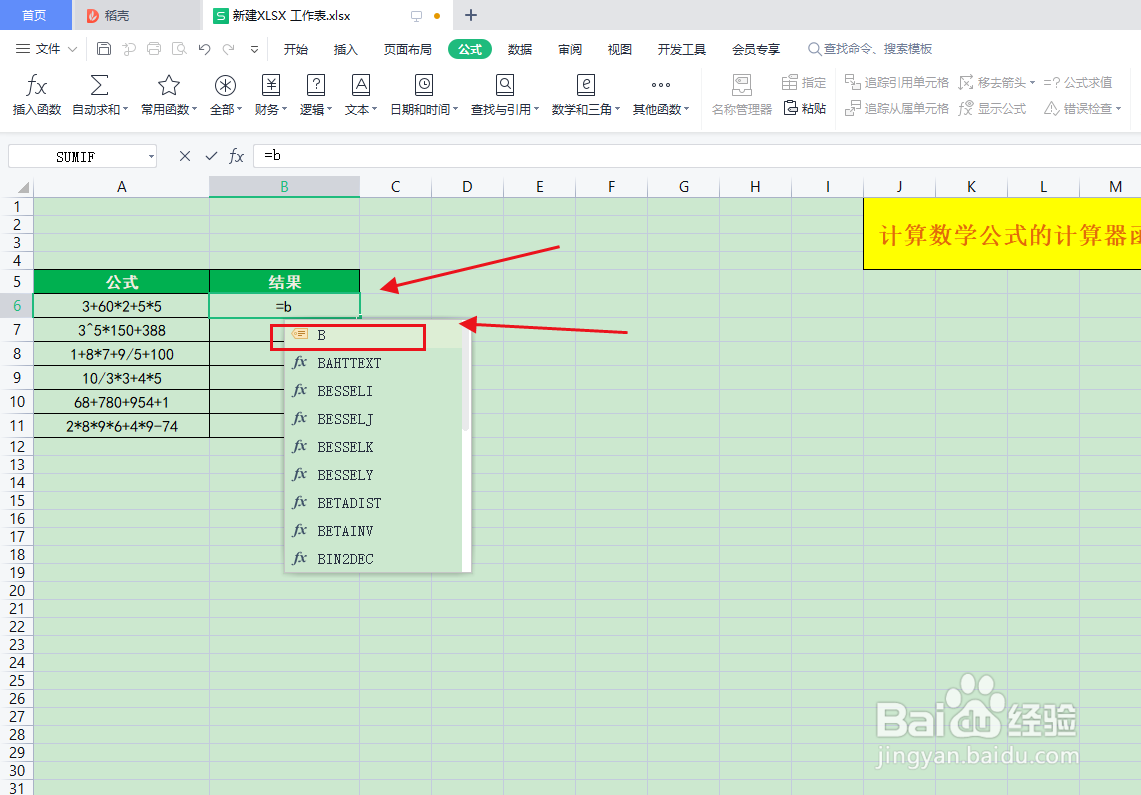
Task: Open the Logical functions icon
Action: 316,85
